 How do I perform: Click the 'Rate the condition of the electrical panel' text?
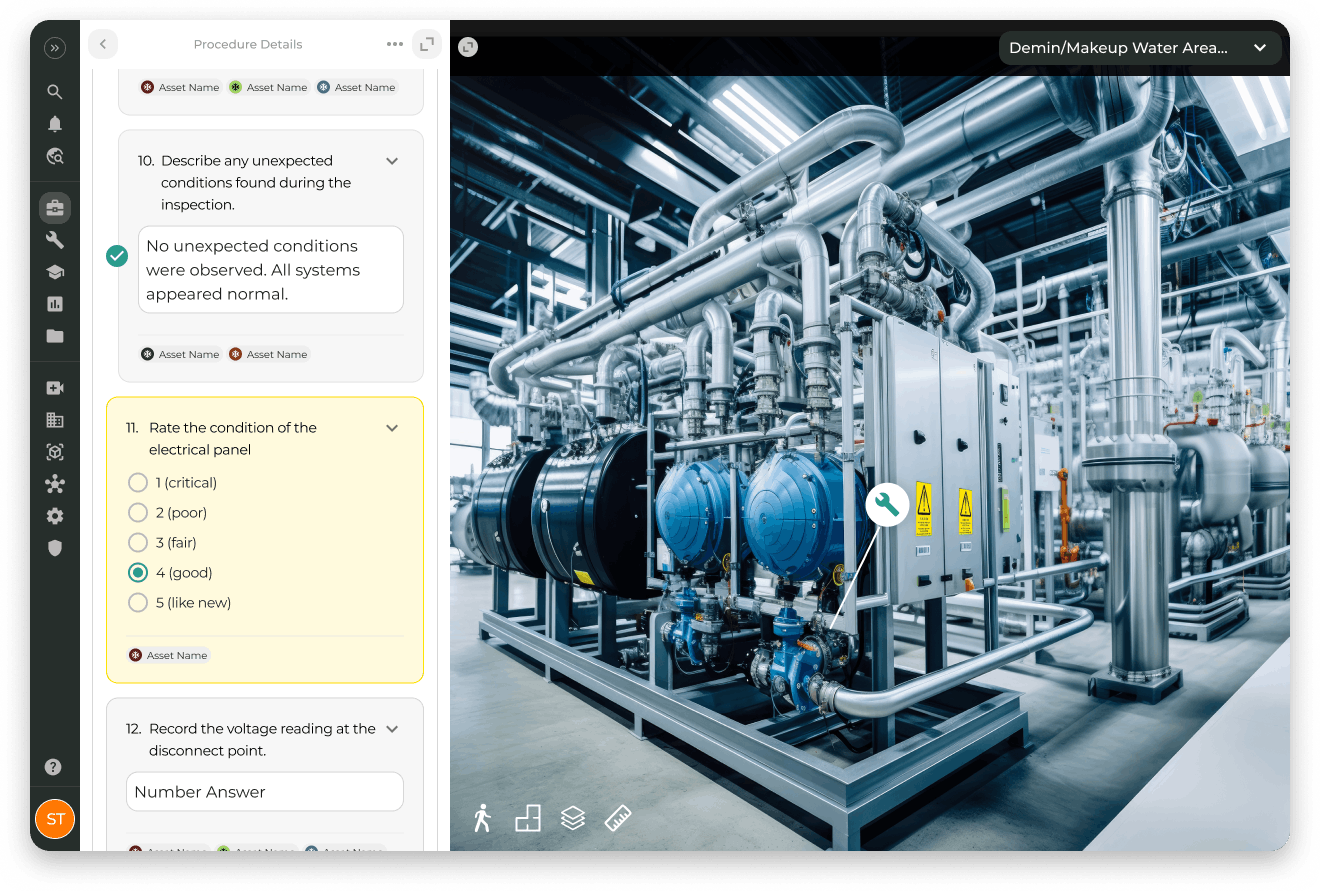coord(233,439)
